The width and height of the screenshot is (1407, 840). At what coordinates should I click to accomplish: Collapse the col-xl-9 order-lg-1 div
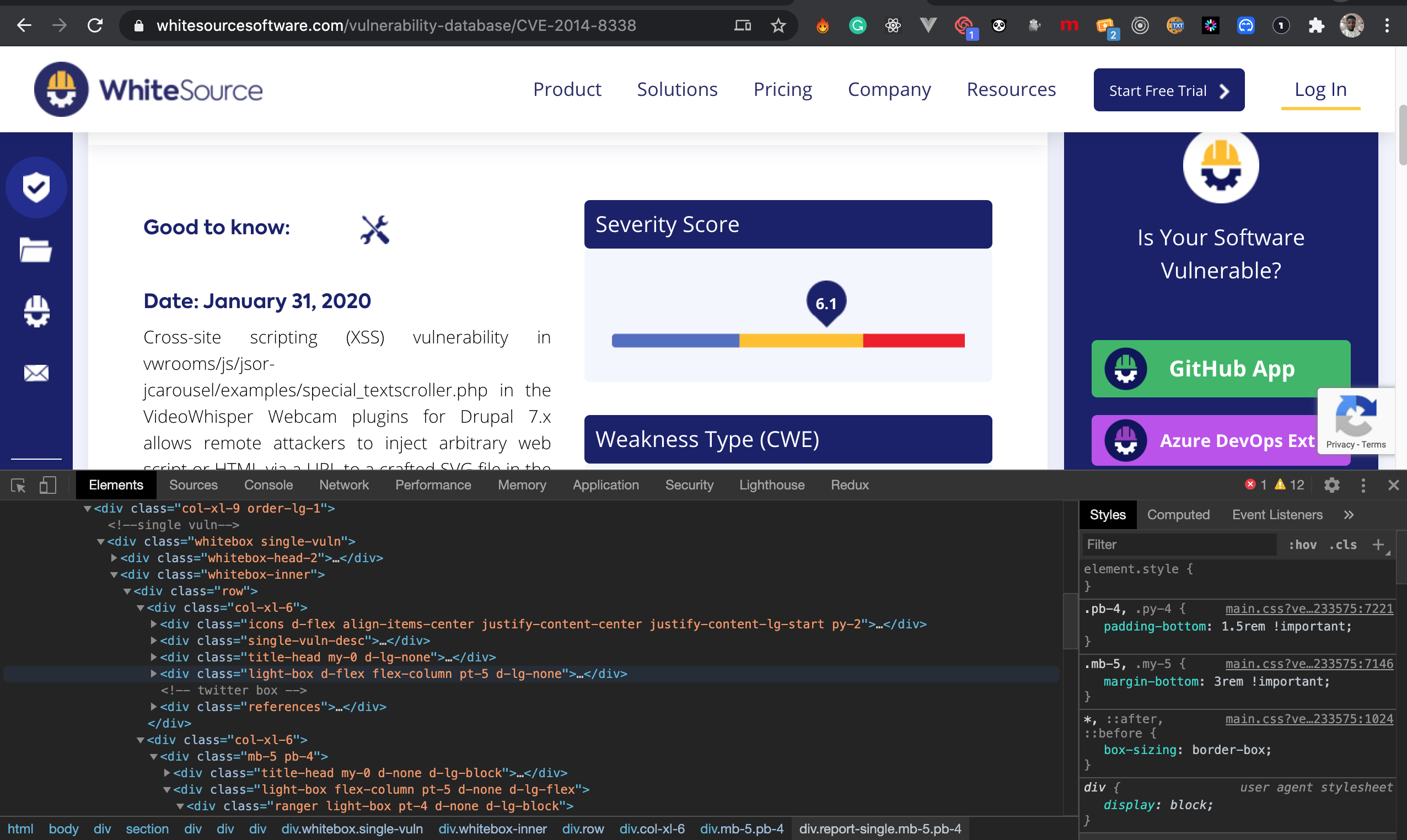point(88,509)
